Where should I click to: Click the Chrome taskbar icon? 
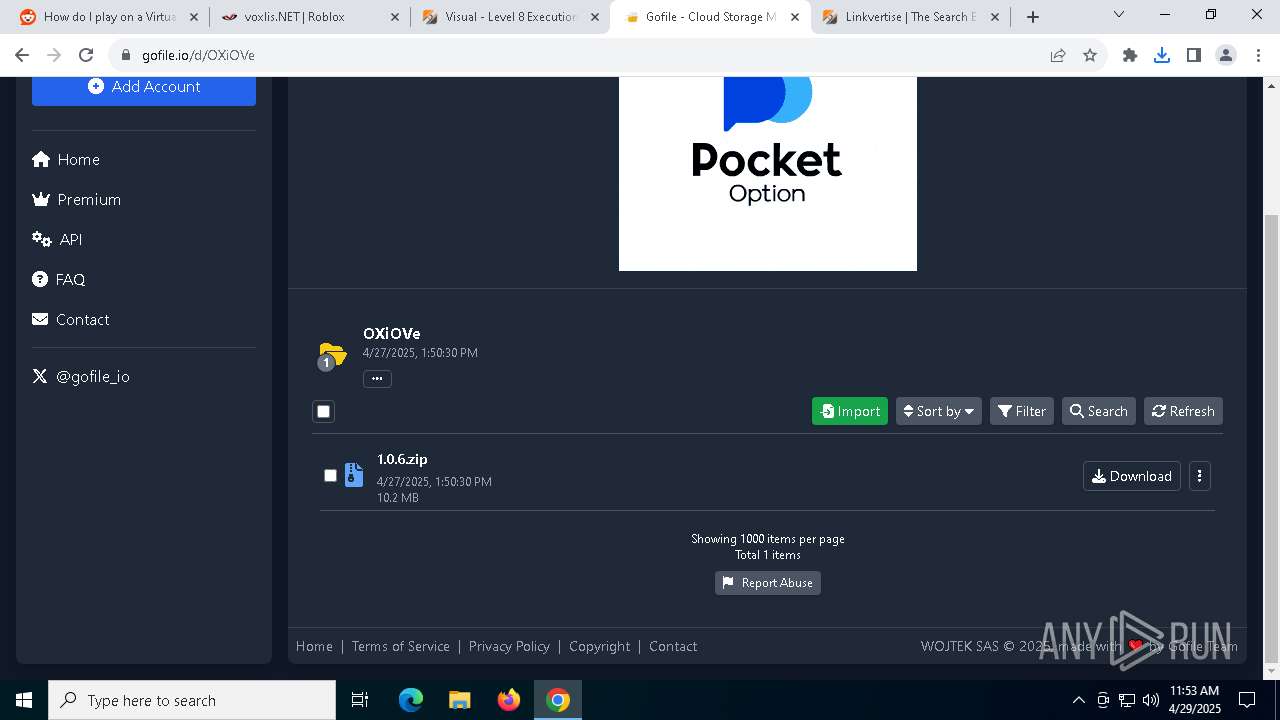coord(558,700)
